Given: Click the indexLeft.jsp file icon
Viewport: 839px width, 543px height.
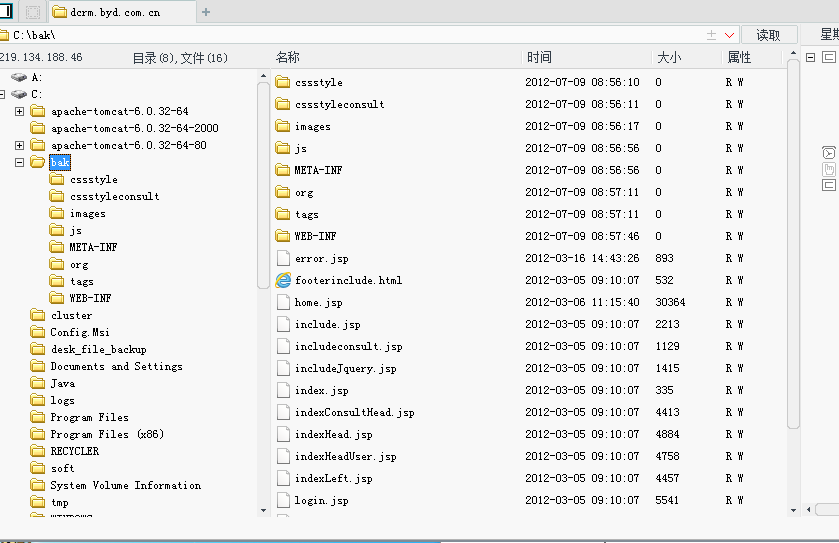Looking at the screenshot, I should (283, 478).
